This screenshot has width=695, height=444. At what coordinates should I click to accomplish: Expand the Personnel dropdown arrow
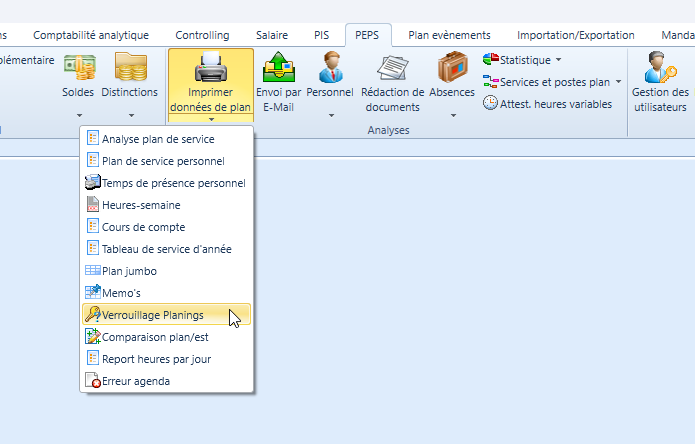click(331, 116)
